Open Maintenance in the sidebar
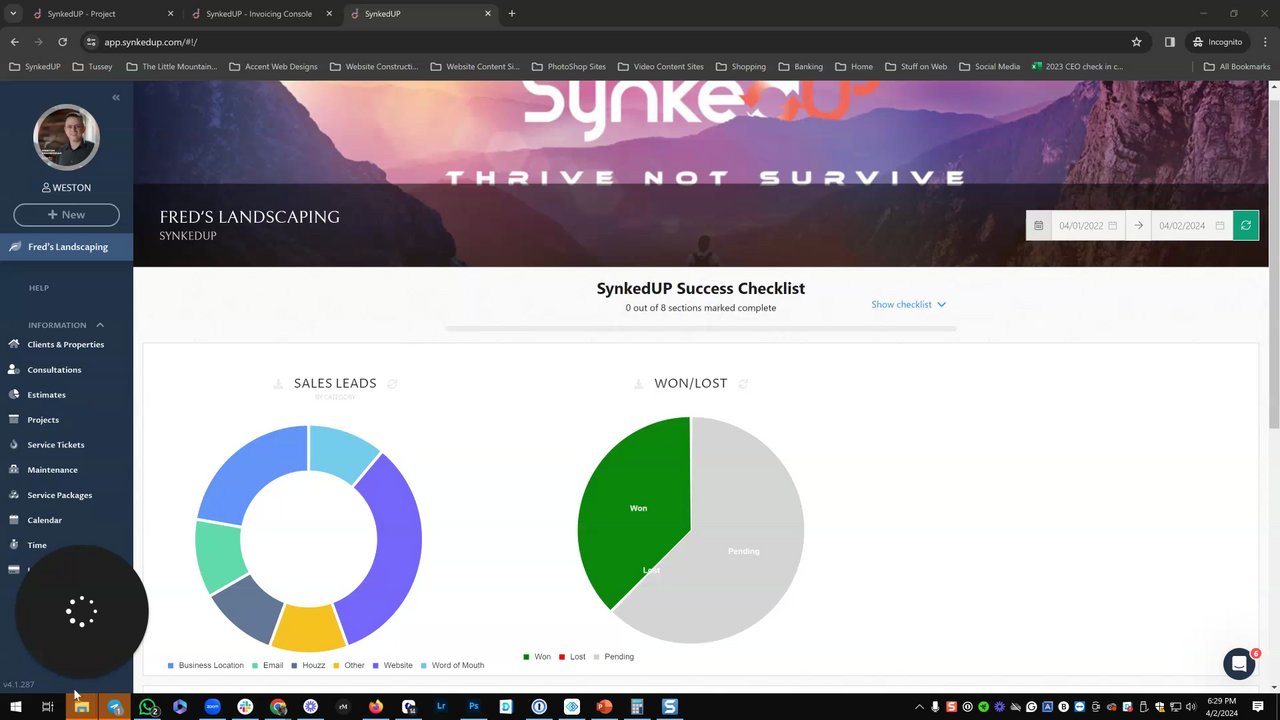1280x720 pixels. click(52, 470)
